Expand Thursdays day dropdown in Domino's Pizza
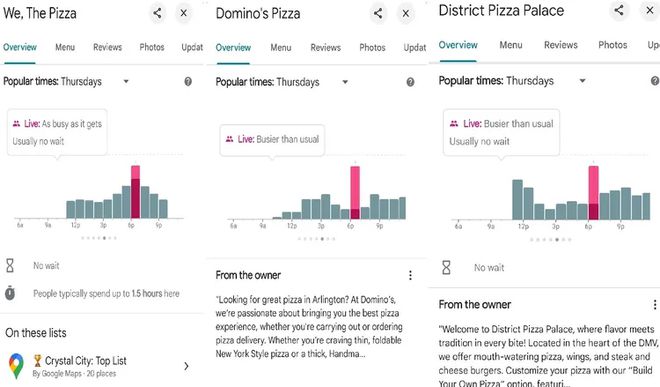 (345, 82)
